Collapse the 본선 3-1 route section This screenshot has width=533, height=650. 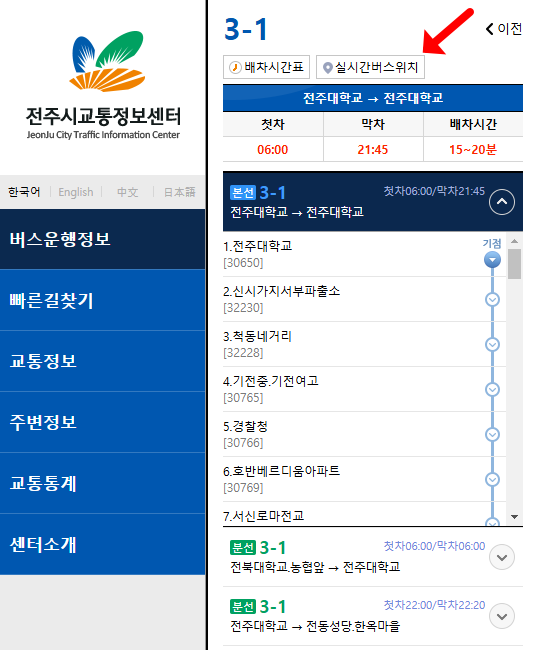(x=502, y=202)
